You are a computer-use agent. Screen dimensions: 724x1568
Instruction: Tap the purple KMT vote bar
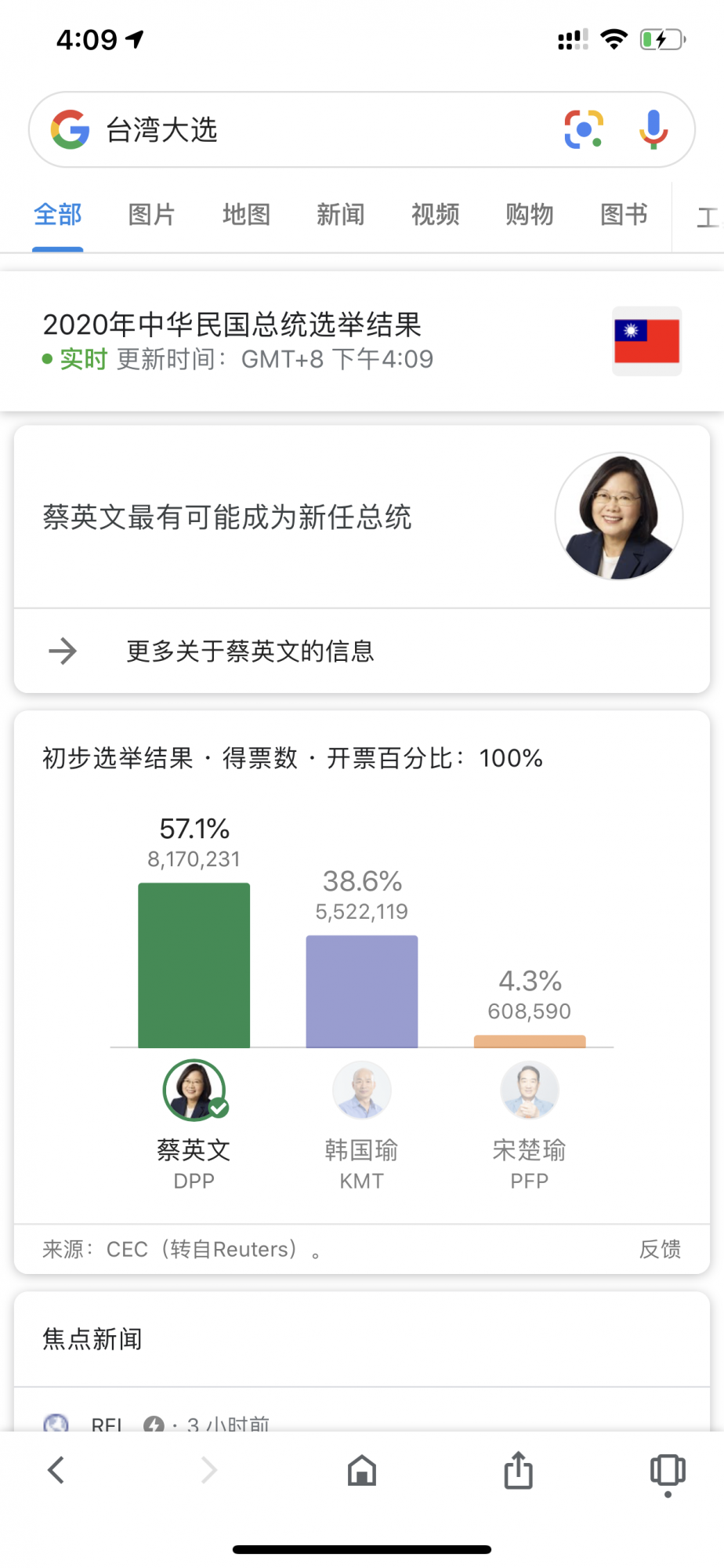362,992
